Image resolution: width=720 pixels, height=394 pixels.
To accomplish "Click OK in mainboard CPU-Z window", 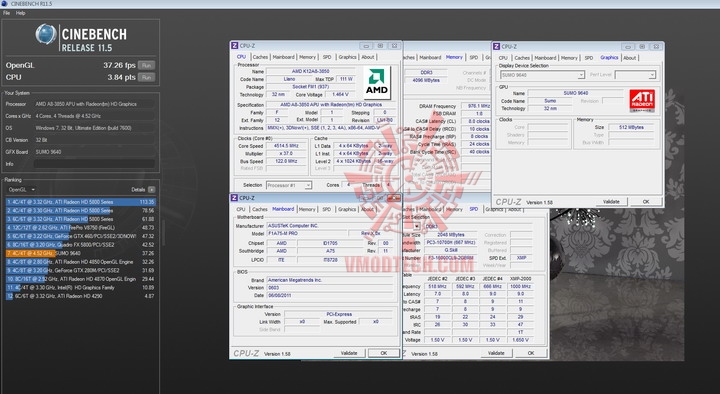I will (384, 353).
